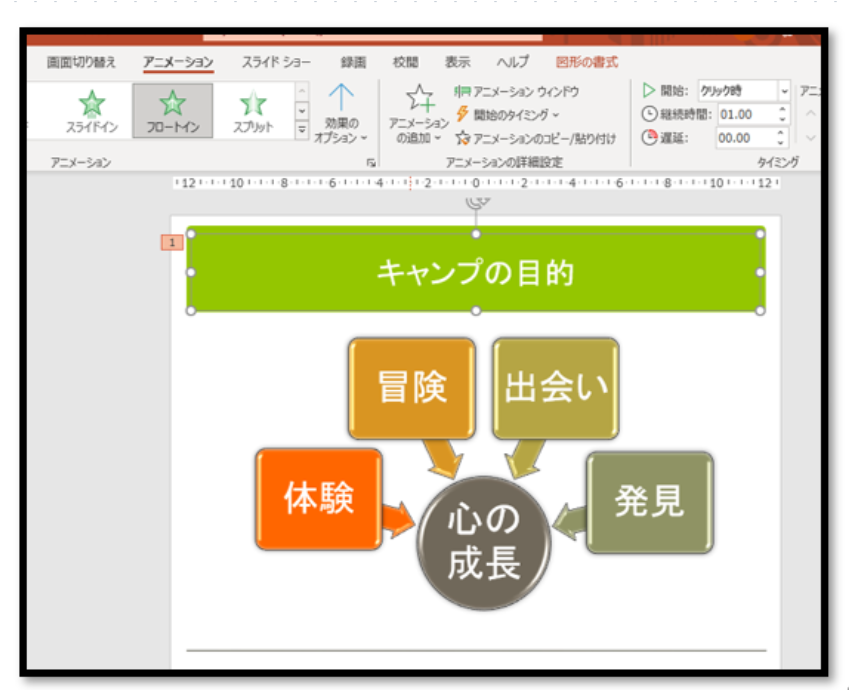
Task: Click the orange 体験 shape
Action: click(x=319, y=499)
